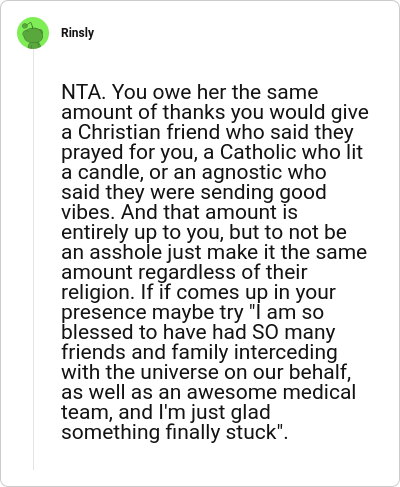Click the words "awesome medical"
Screen dimensions: 400x487
pyautogui.click(x=271, y=392)
